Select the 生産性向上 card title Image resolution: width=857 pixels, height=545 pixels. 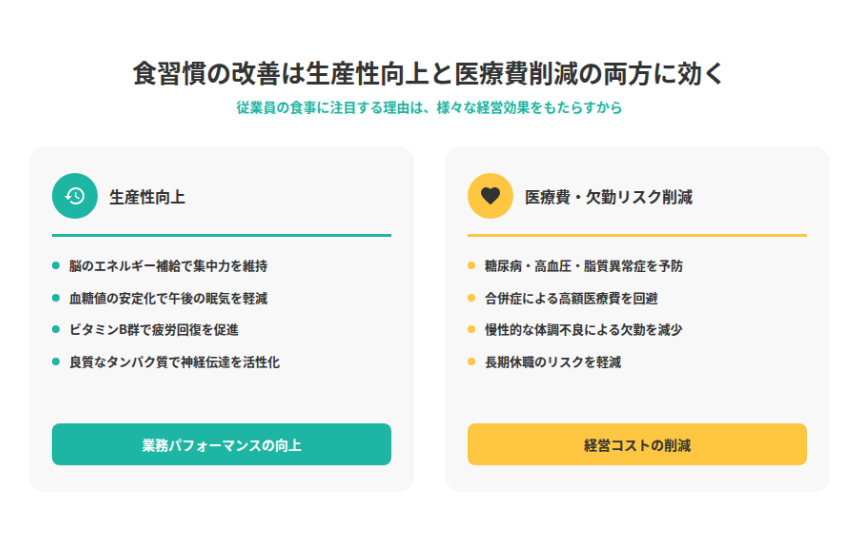147,197
